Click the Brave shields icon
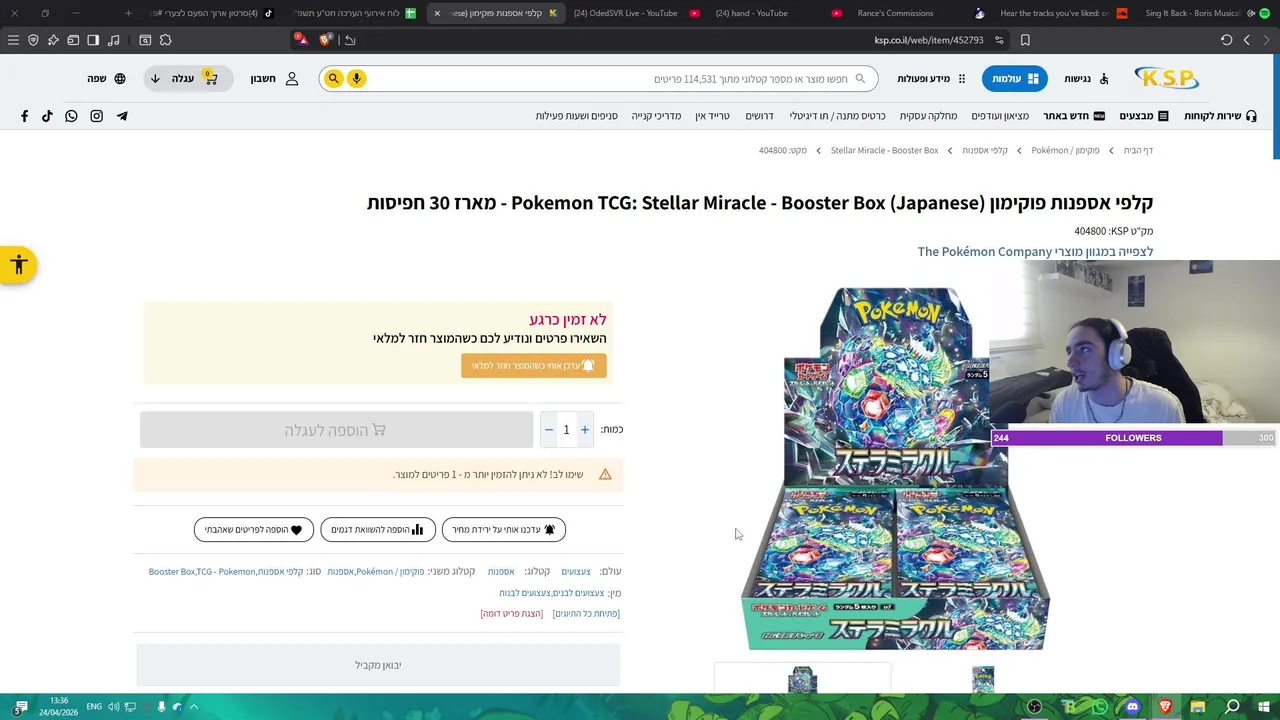The image size is (1280, 720). (x=325, y=40)
